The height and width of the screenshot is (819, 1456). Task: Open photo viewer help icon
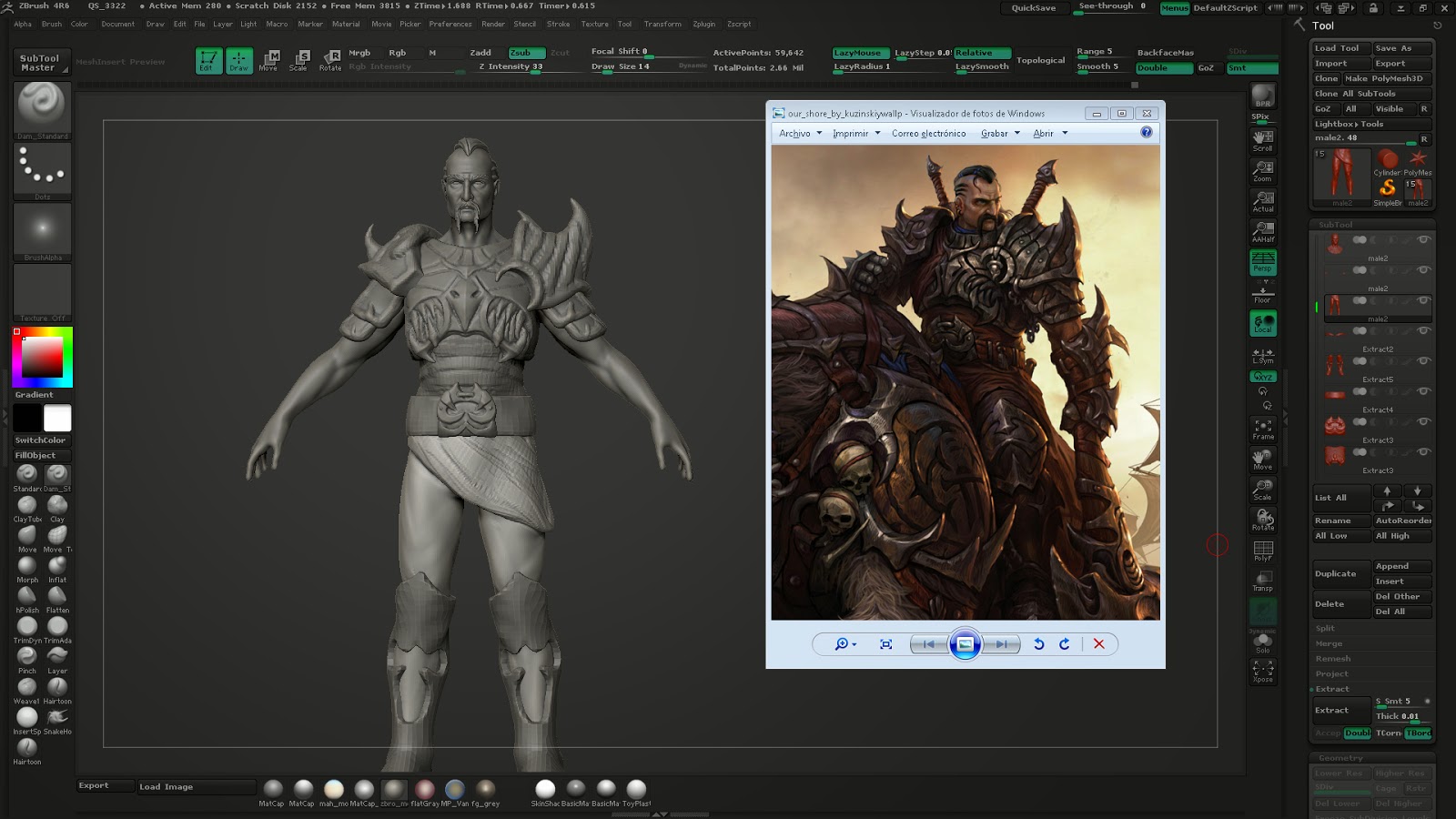pyautogui.click(x=1147, y=132)
